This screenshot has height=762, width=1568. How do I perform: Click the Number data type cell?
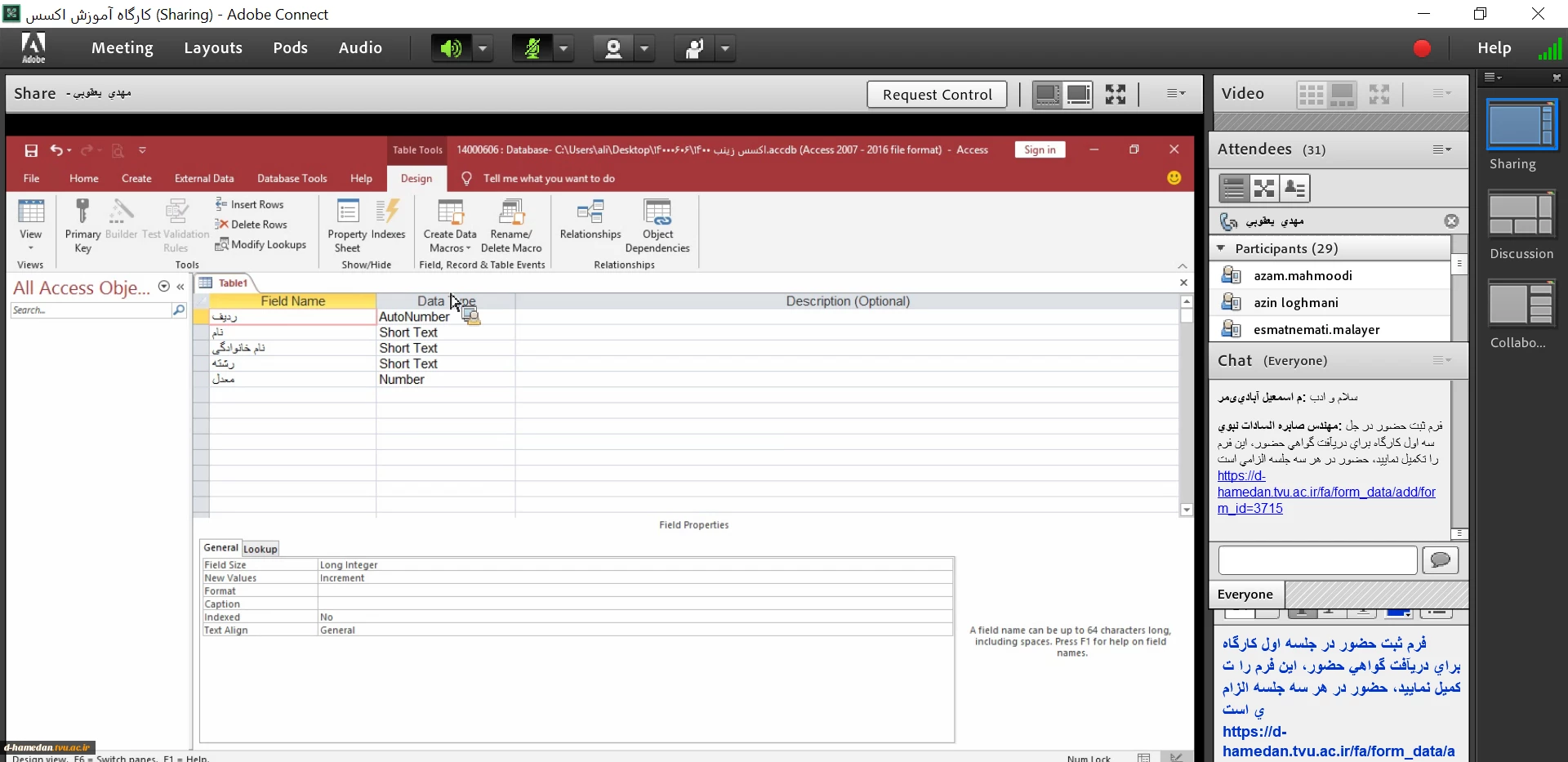point(445,380)
